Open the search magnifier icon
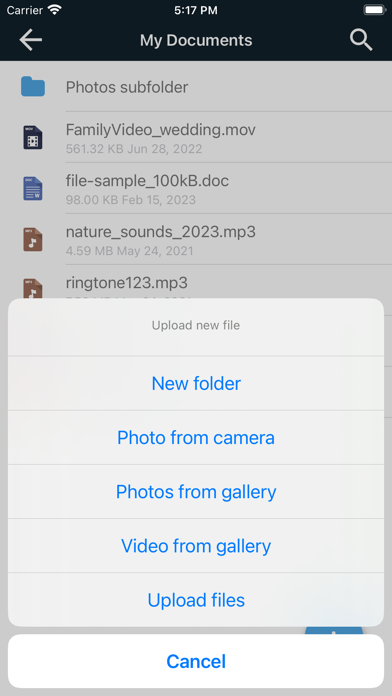The height and width of the screenshot is (696, 392). pyautogui.click(x=361, y=40)
